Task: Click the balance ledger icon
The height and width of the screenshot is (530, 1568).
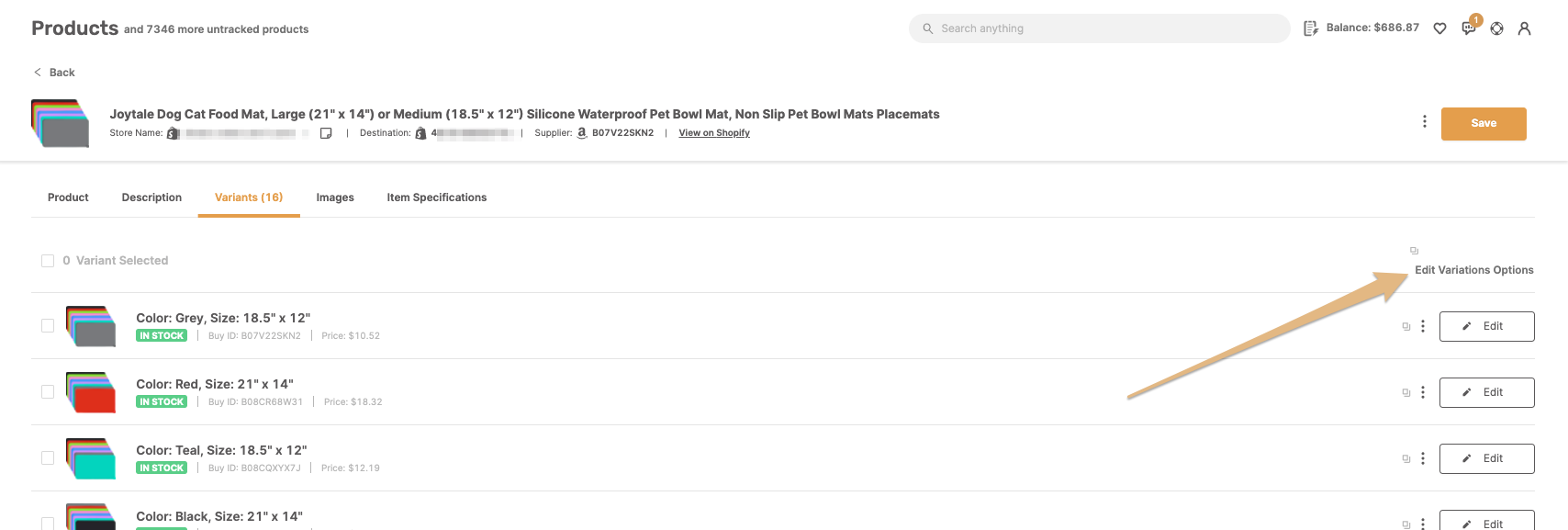Action: (1311, 28)
